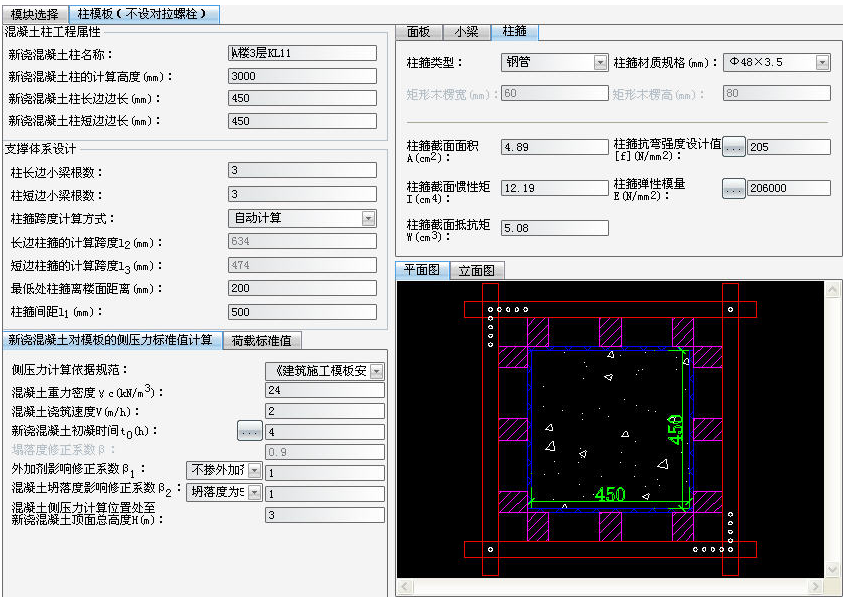Open the 柱箍抗弯强度设计值 browse button
Screen dimensions: 844x597
coord(734,147)
